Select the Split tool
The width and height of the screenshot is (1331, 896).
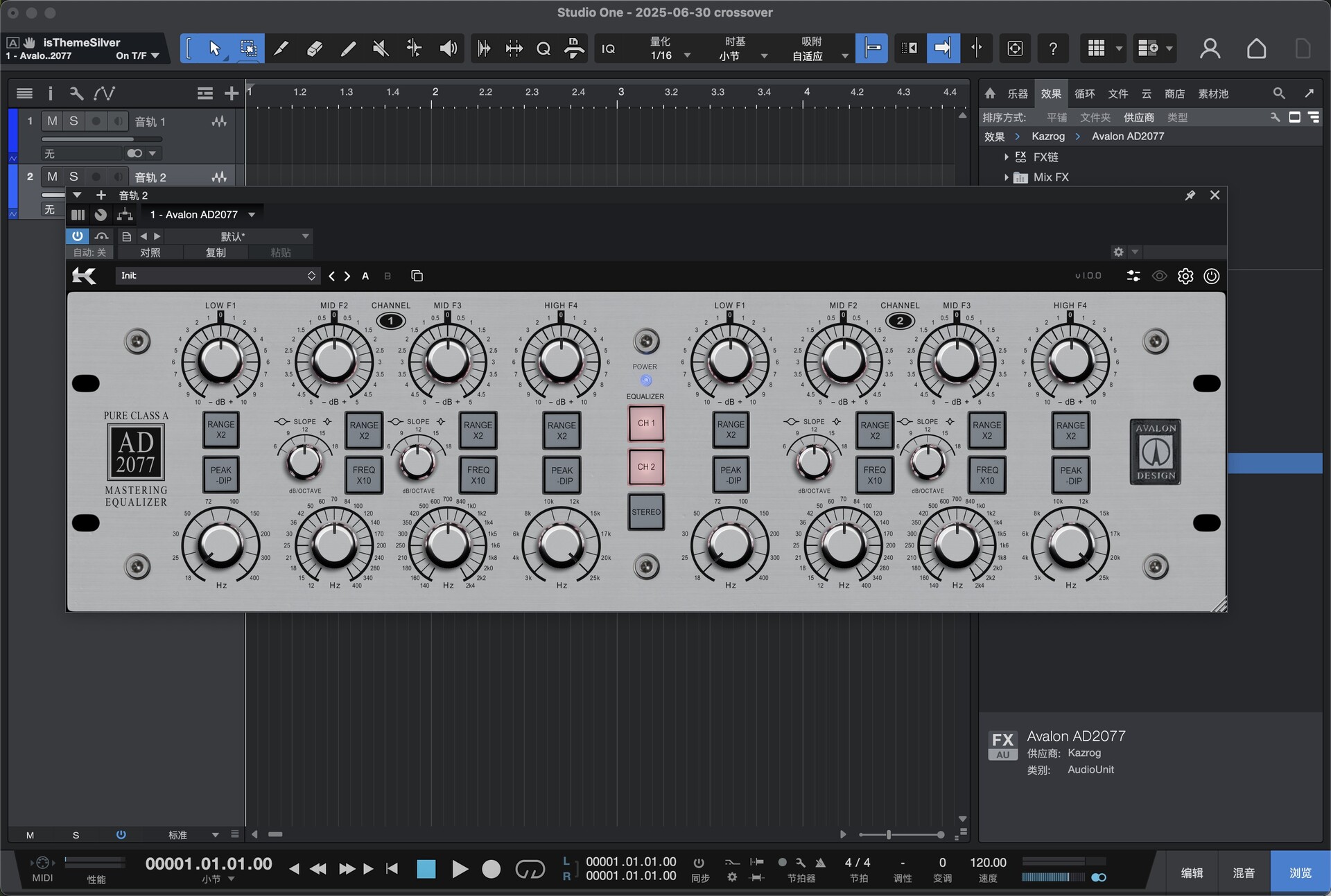[281, 48]
